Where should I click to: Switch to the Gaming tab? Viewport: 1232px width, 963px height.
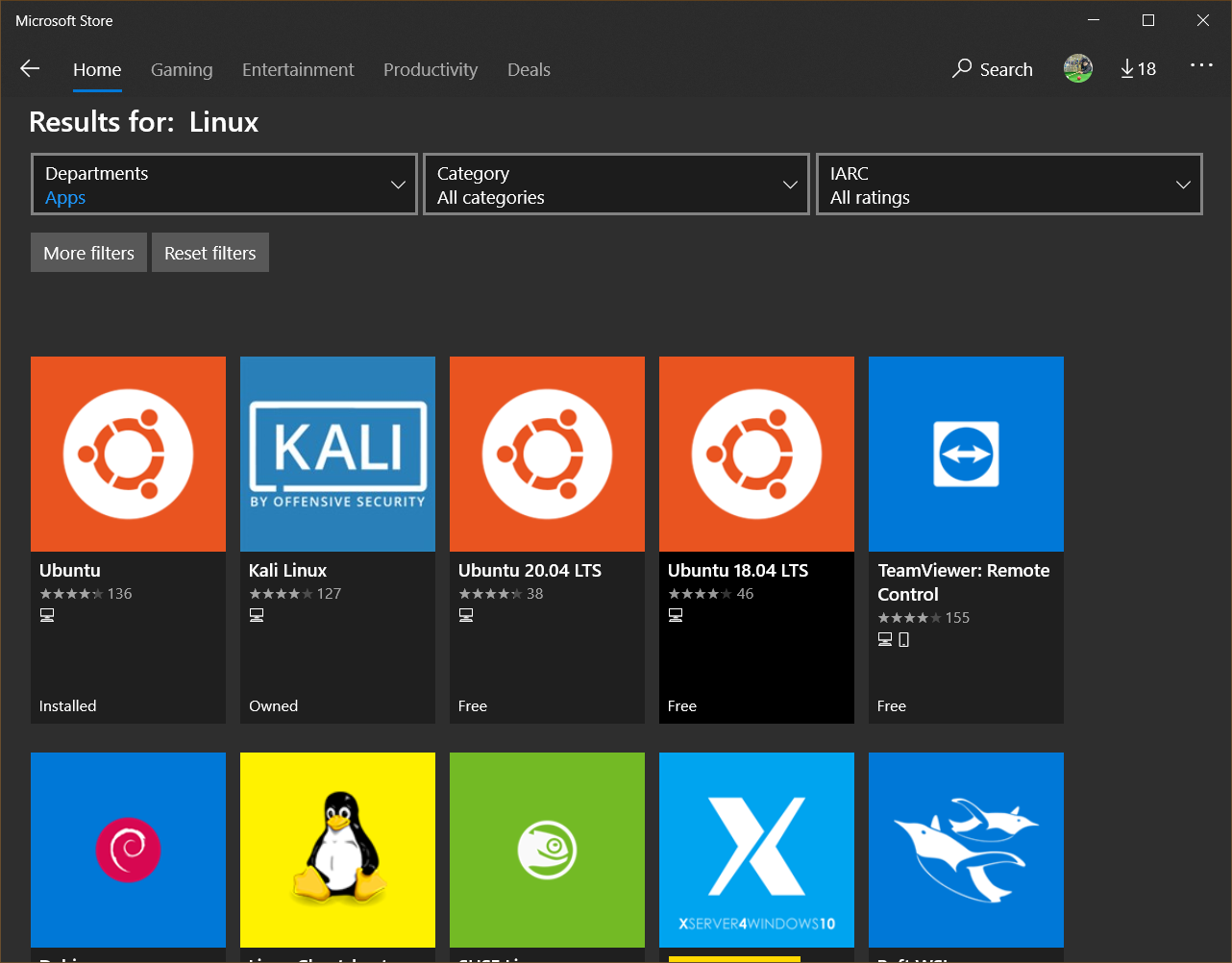(x=182, y=69)
